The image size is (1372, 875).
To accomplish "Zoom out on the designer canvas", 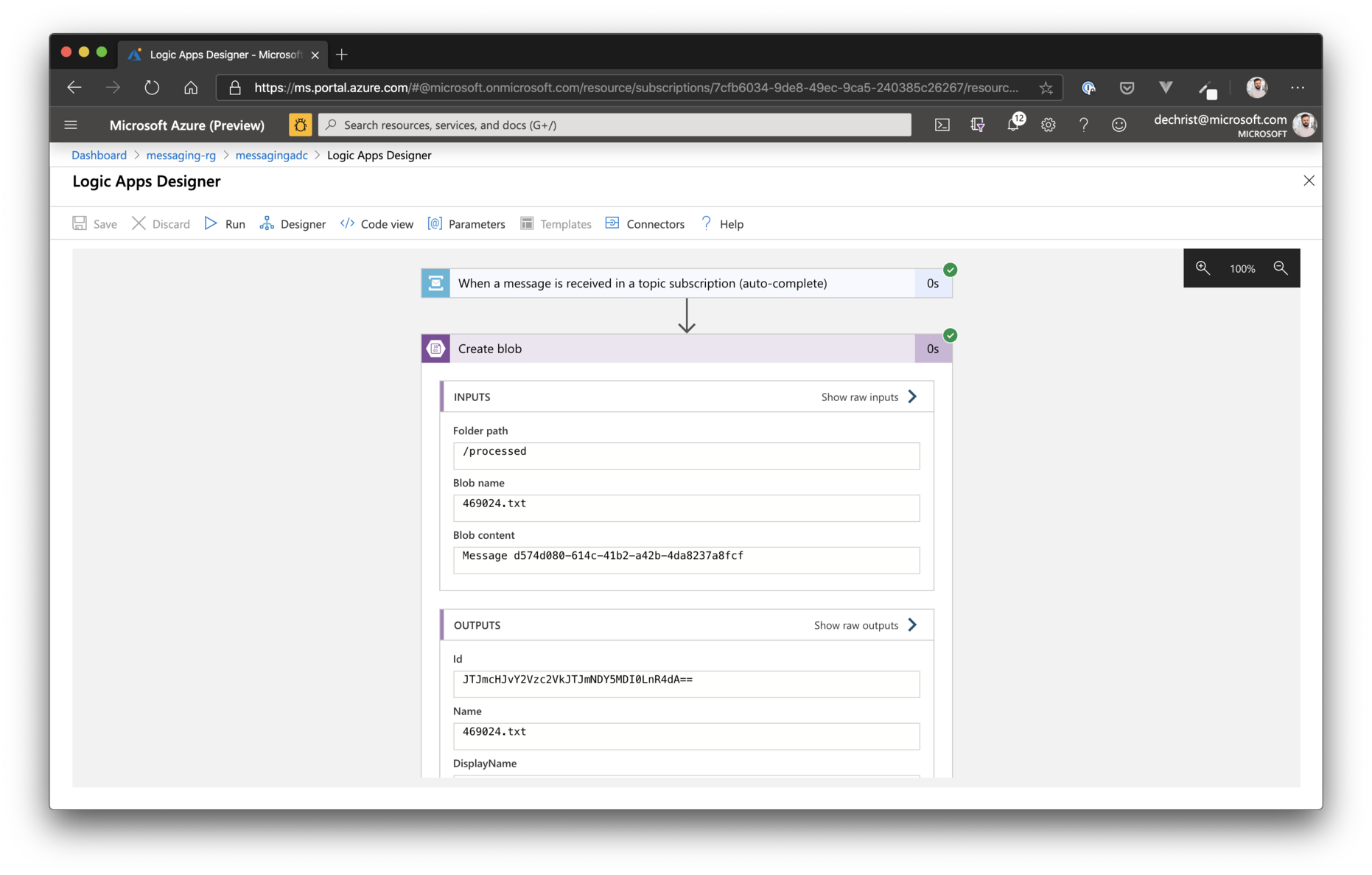I will (x=1281, y=268).
